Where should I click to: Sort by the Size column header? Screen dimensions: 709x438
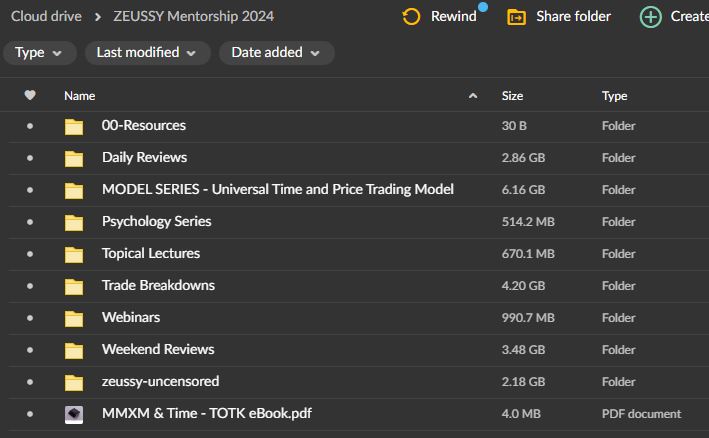click(x=512, y=96)
